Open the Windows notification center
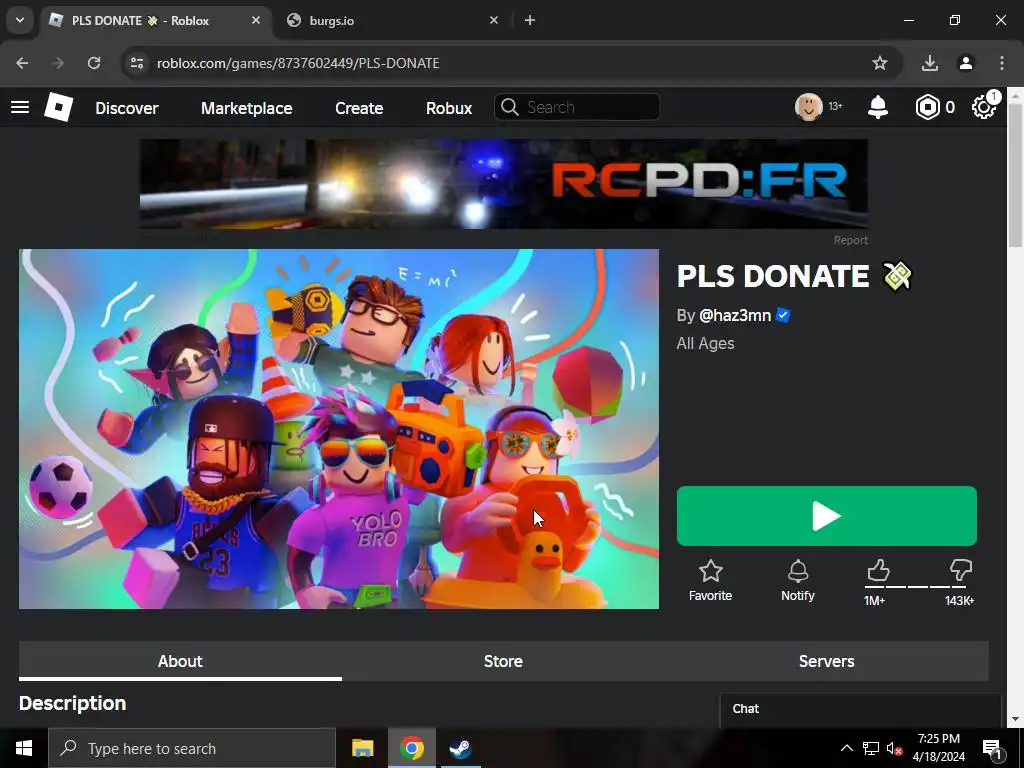 992,748
